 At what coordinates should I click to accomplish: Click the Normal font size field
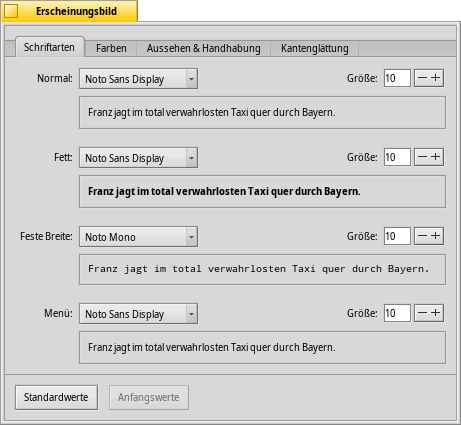coord(397,78)
